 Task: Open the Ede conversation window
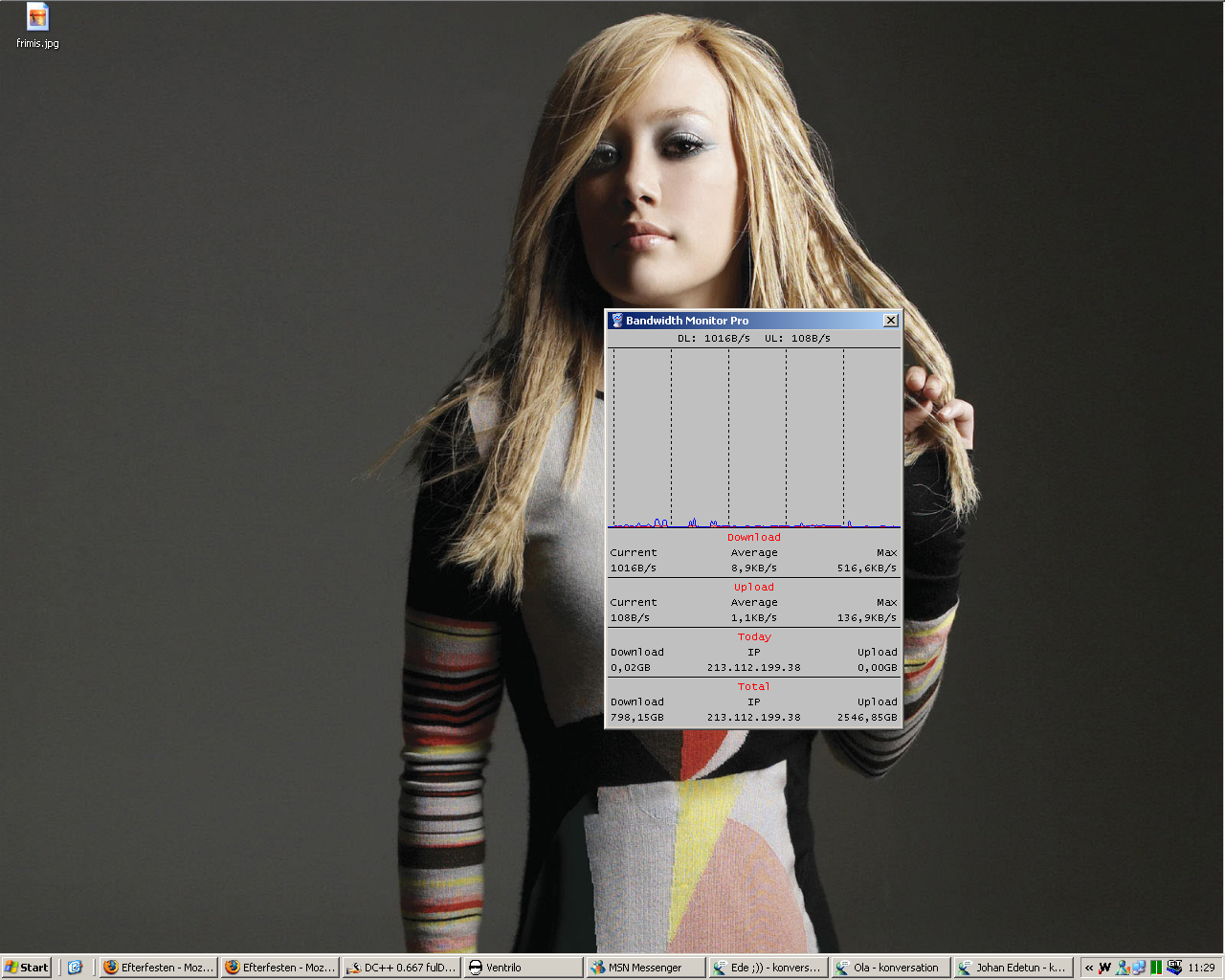coord(768,968)
